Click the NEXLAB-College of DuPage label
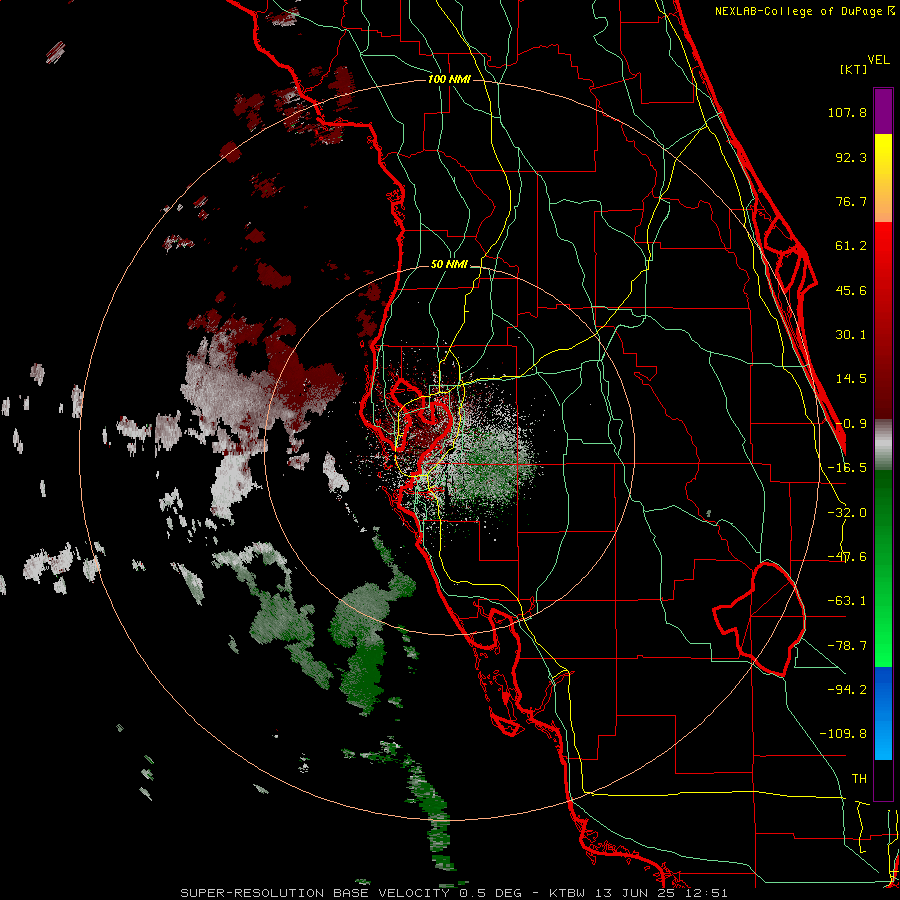900x900 pixels. point(804,11)
